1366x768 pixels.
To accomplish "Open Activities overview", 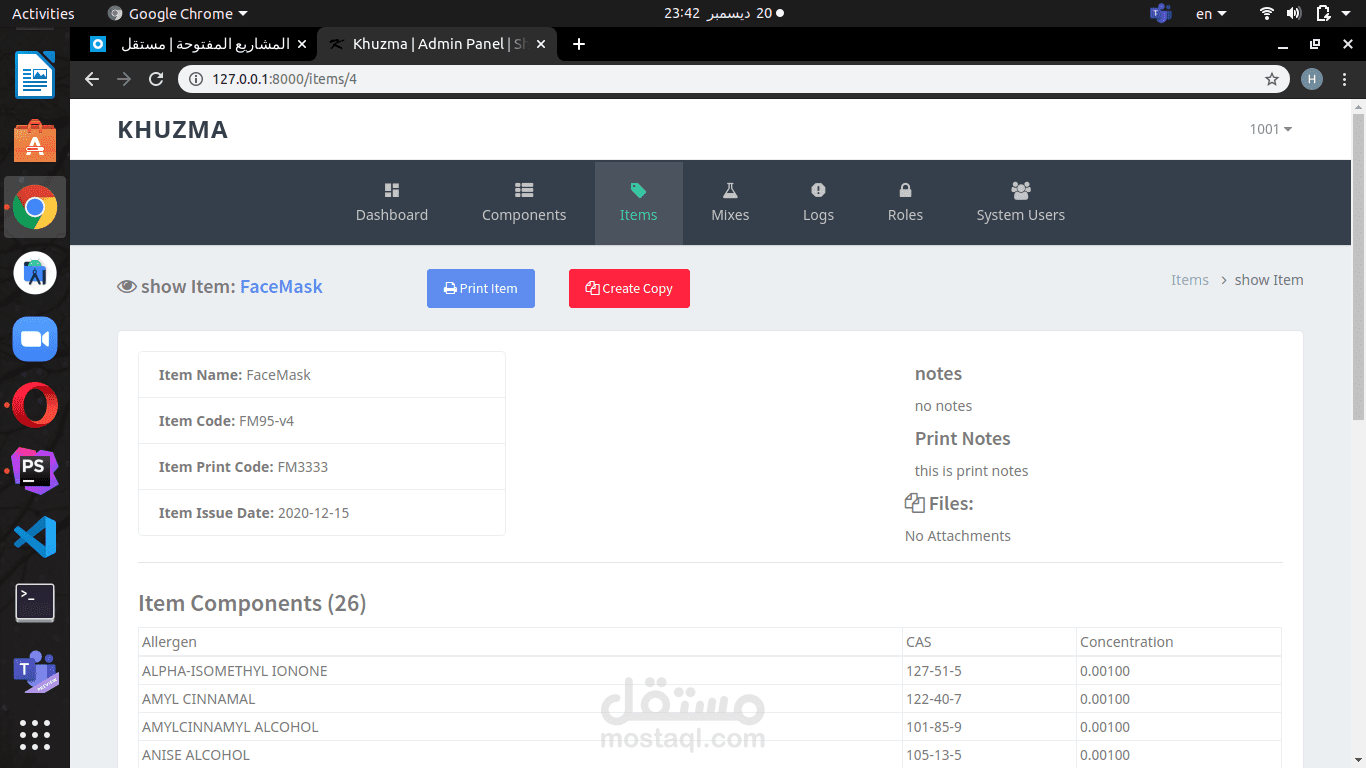I will pos(43,13).
